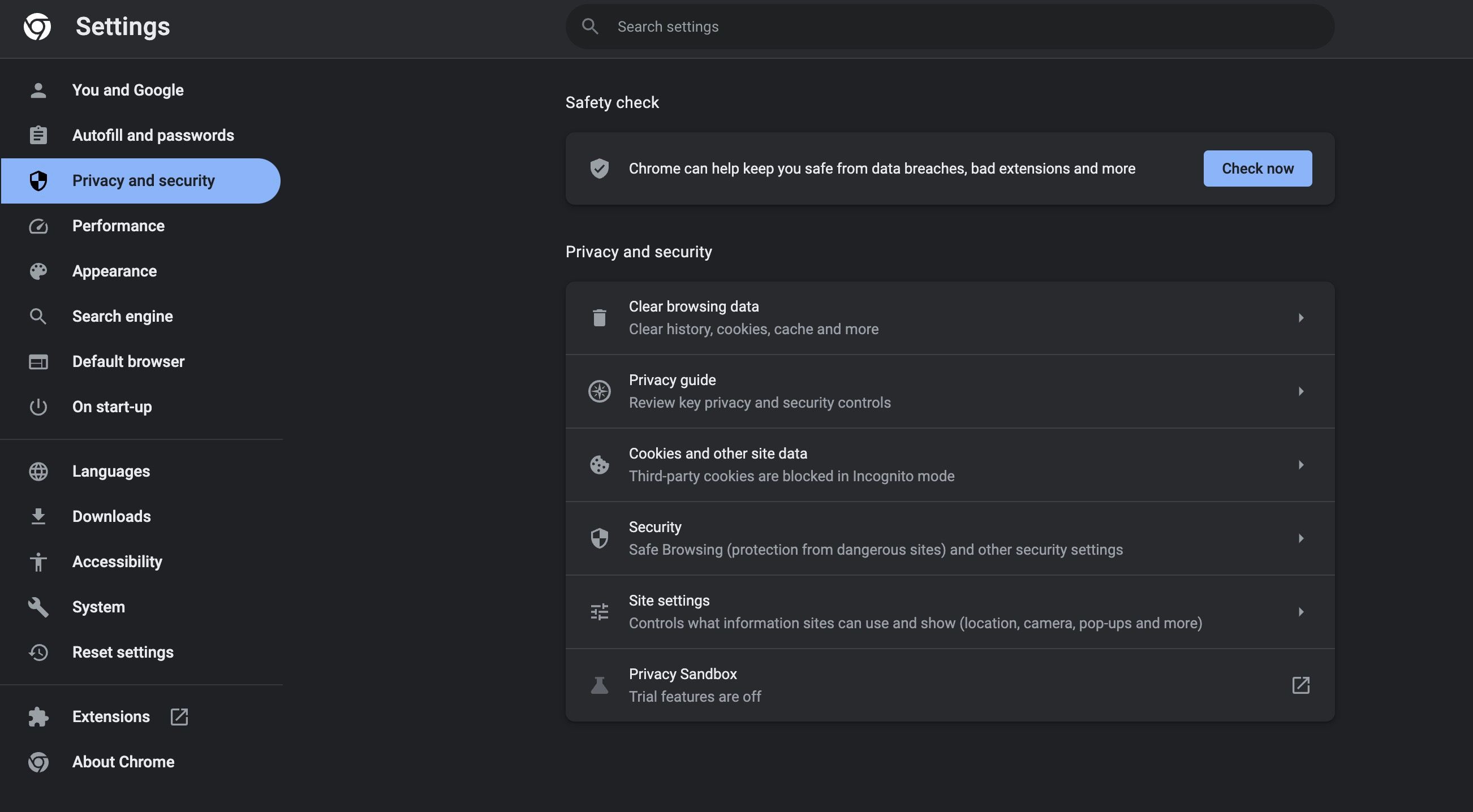Select the Privacy and security shield icon
Image resolution: width=1473 pixels, height=812 pixels.
click(38, 181)
